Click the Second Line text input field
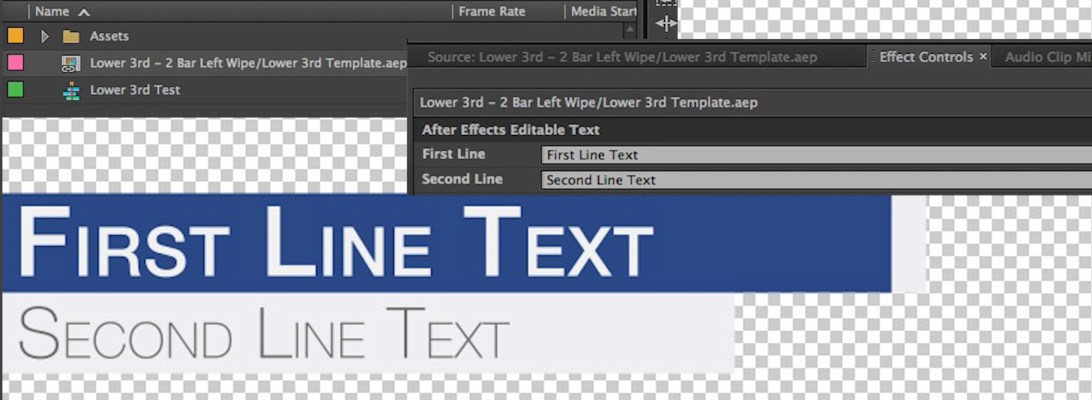1092x400 pixels. pyautogui.click(x=815, y=181)
